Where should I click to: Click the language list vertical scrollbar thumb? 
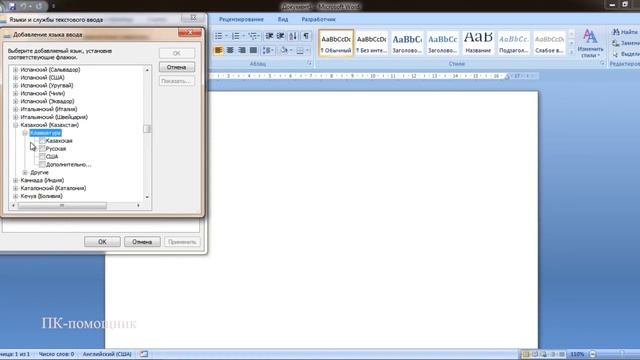[x=147, y=129]
